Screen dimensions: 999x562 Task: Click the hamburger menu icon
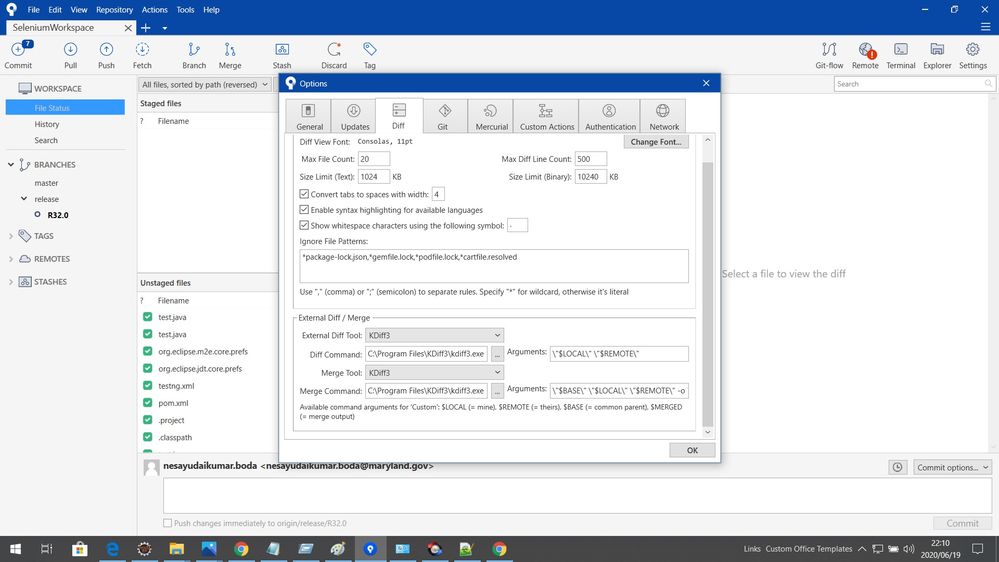985,27
